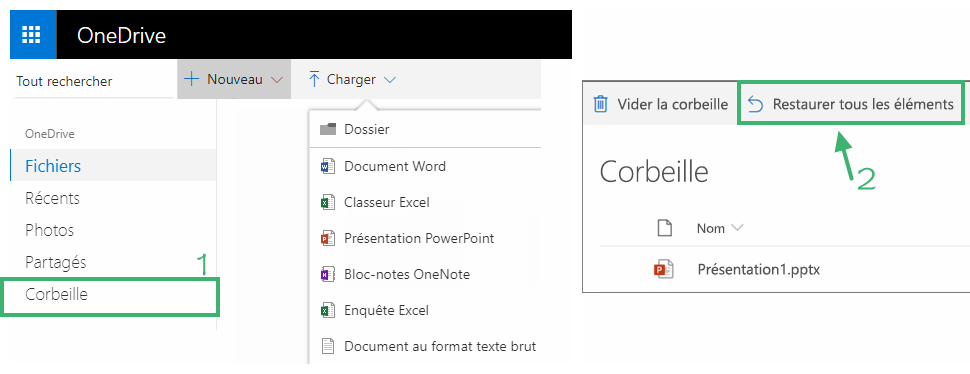
Task: Click the Word icon in the menu
Action: 327,166
